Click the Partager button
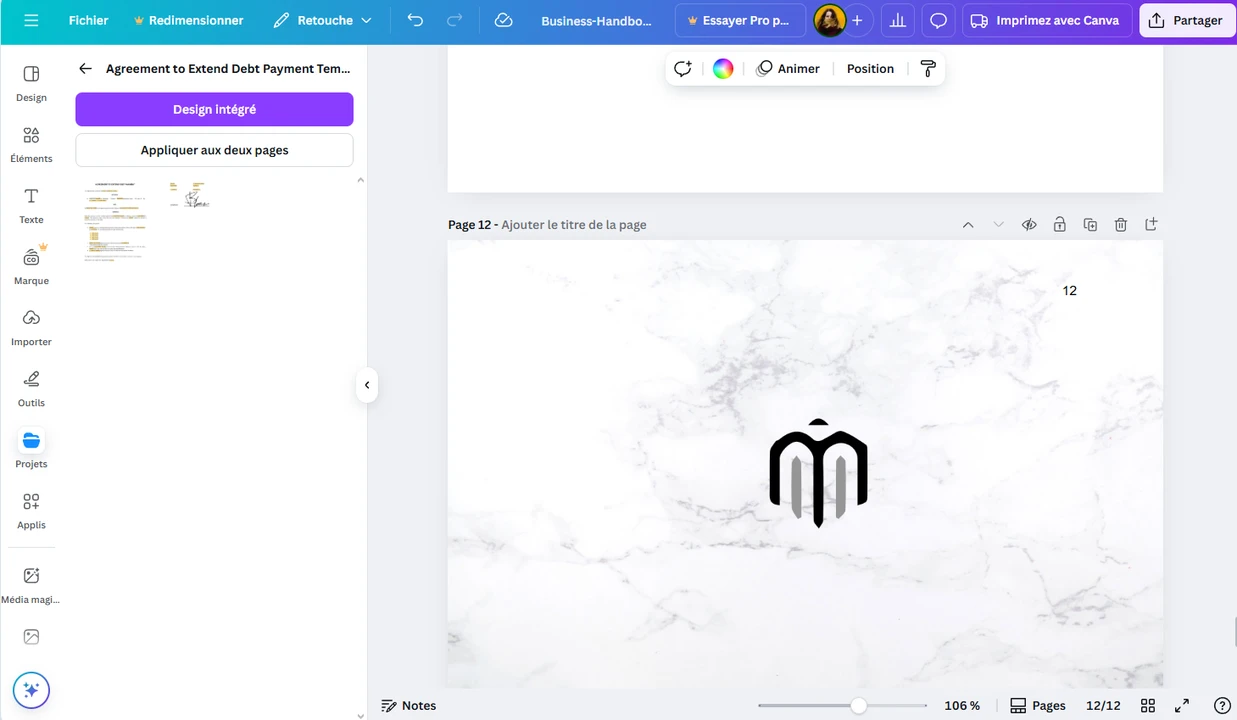Image resolution: width=1237 pixels, height=720 pixels. click(1187, 20)
